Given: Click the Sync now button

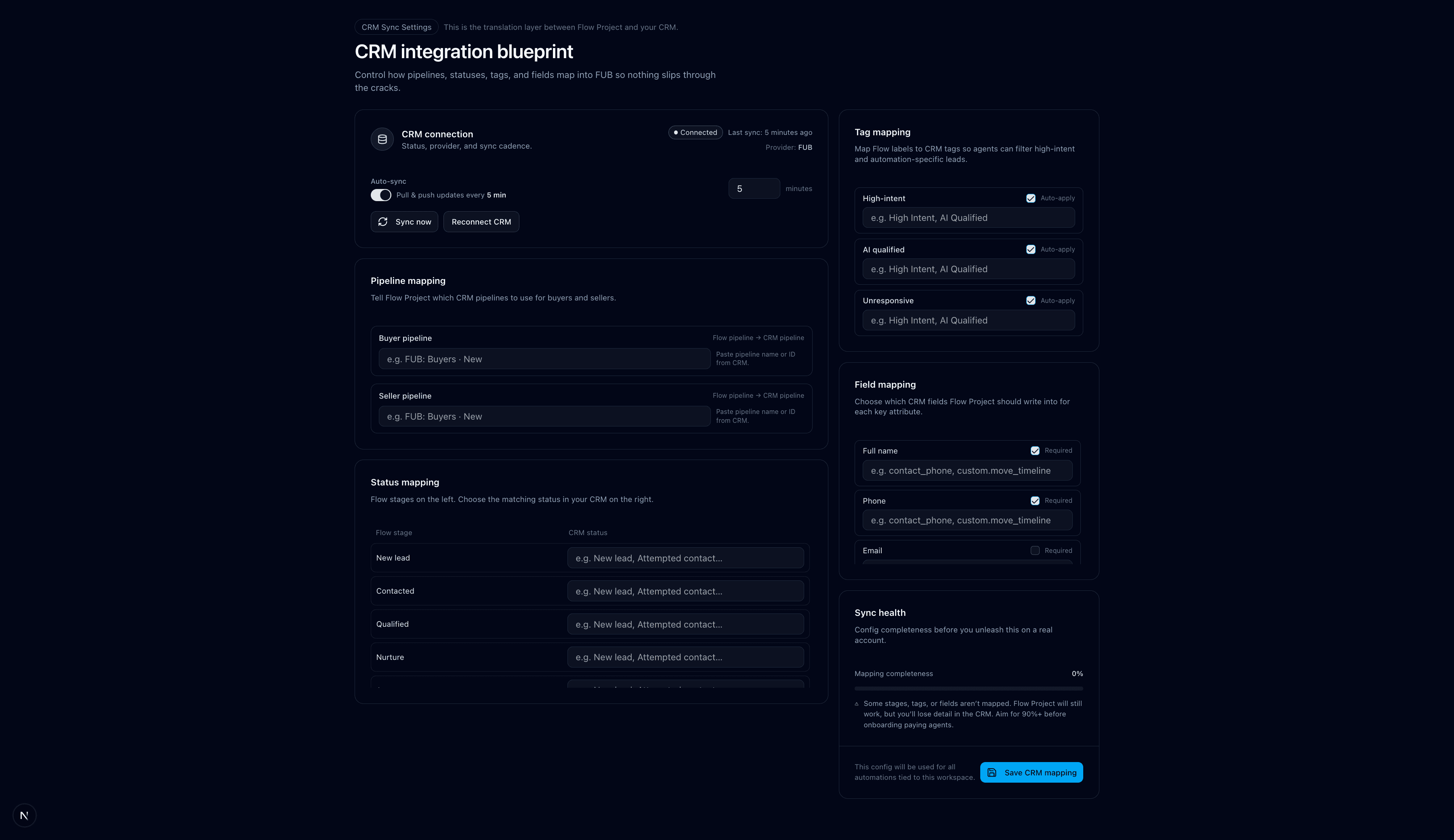Looking at the screenshot, I should click(x=404, y=222).
